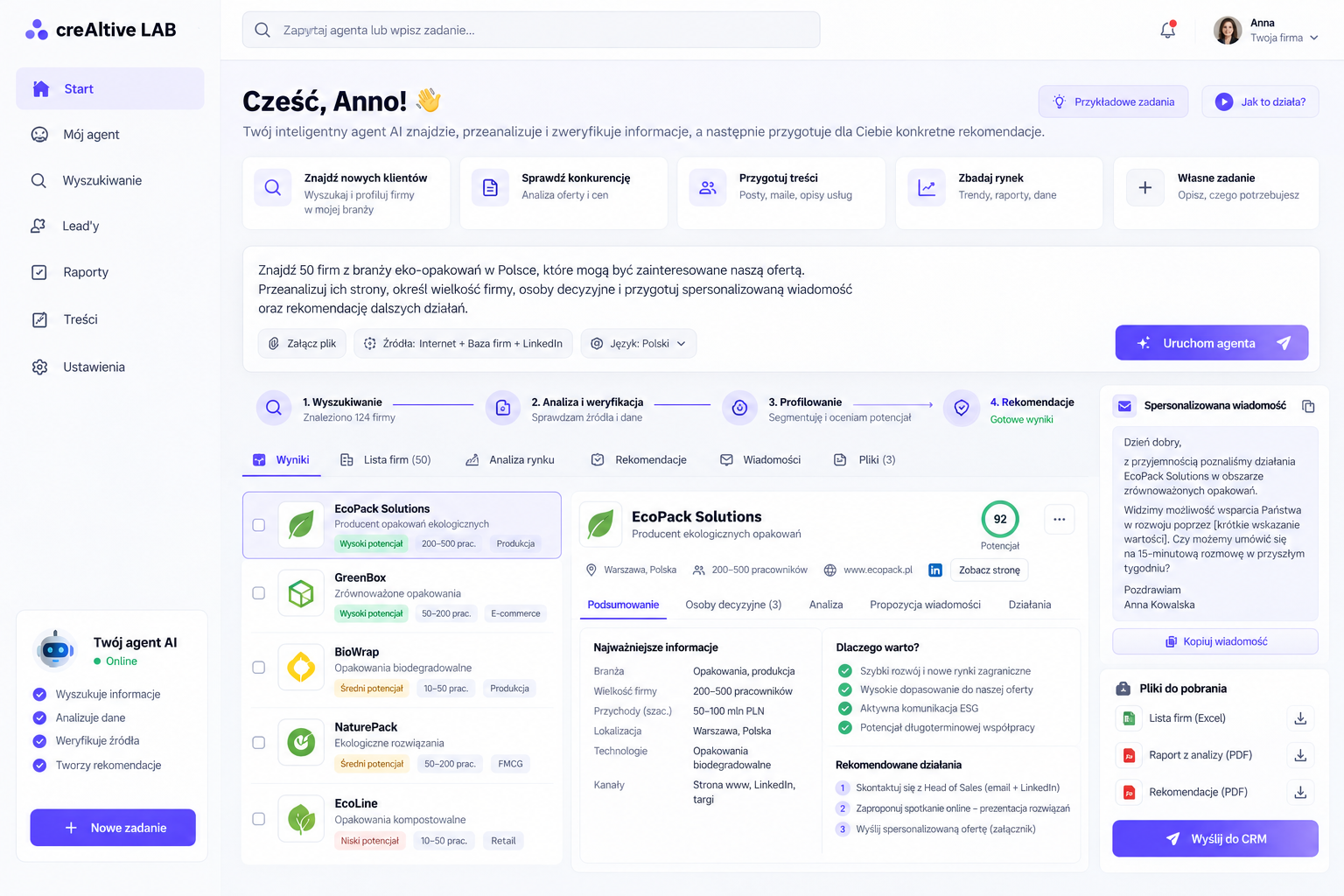Screen dimensions: 1344x896
Task: Open the Analiza rynku tab
Action: point(510,460)
